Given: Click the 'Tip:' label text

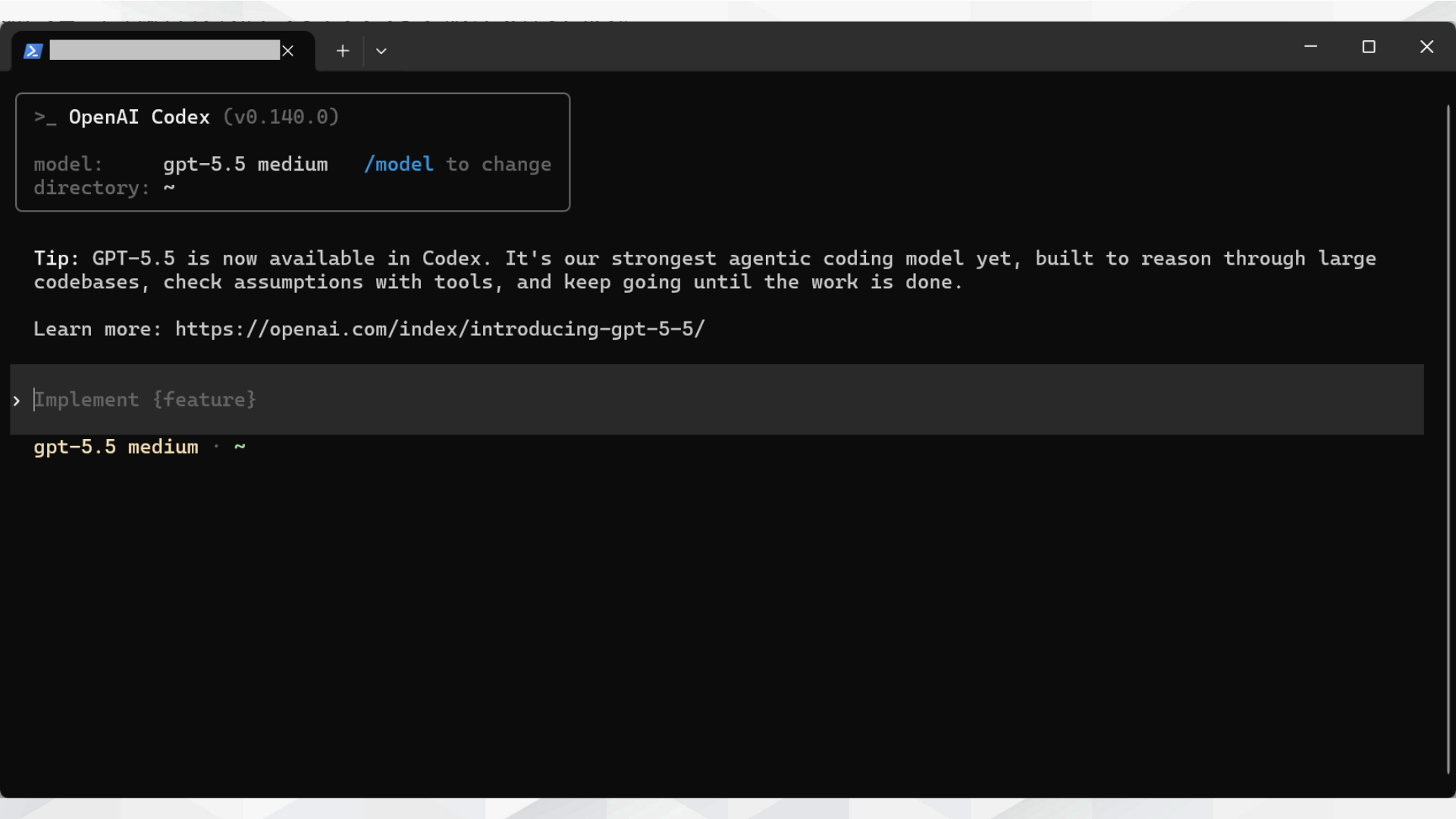Looking at the screenshot, I should [56, 259].
